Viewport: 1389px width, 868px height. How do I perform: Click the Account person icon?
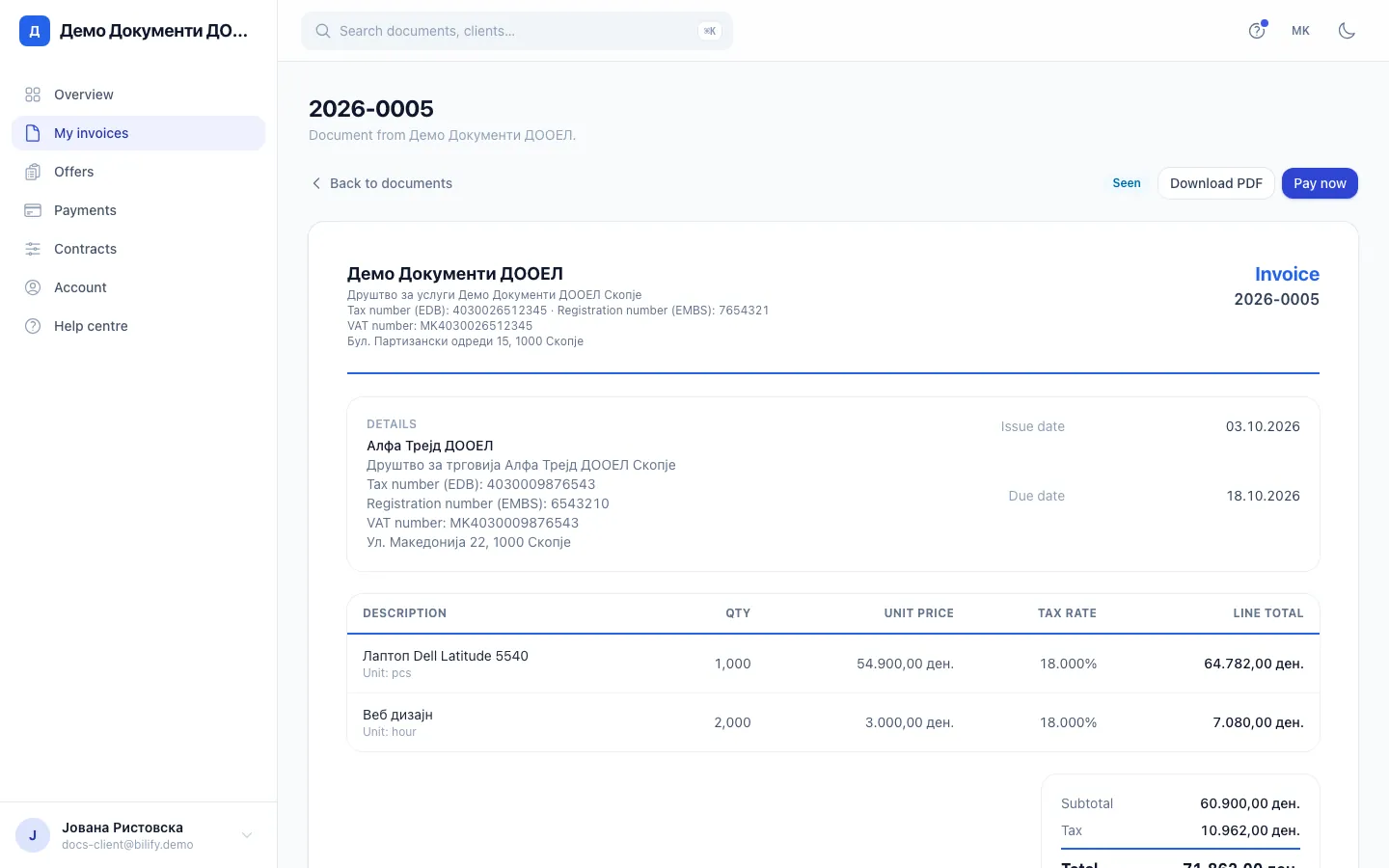[x=33, y=287]
